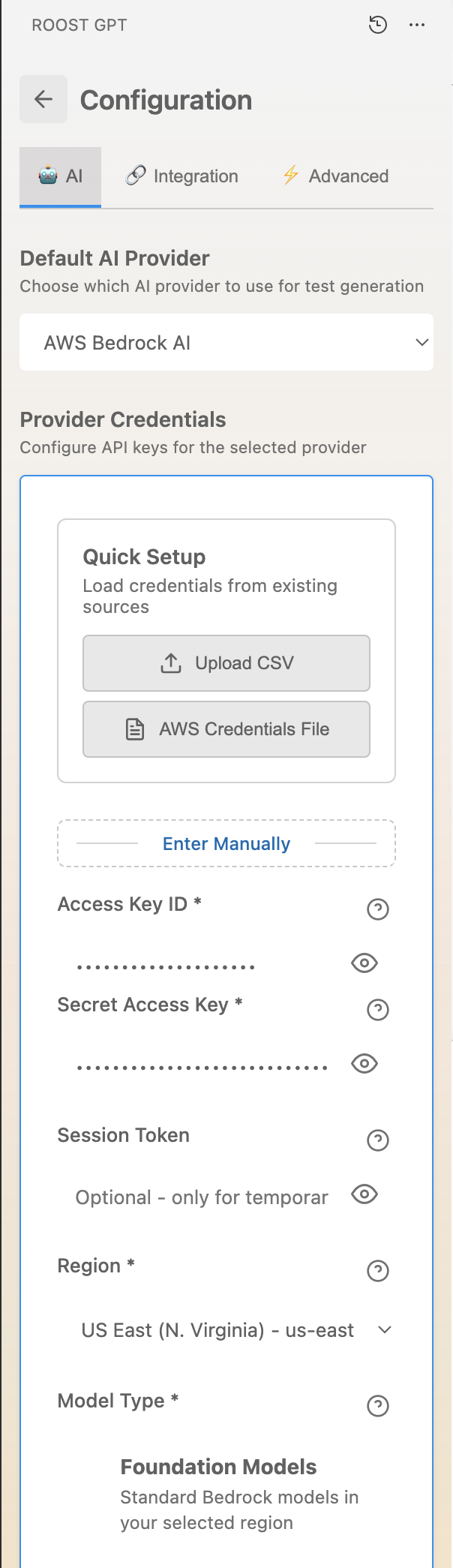The image size is (453, 1568).
Task: Click the AWS Credentials File button
Action: coord(226,728)
